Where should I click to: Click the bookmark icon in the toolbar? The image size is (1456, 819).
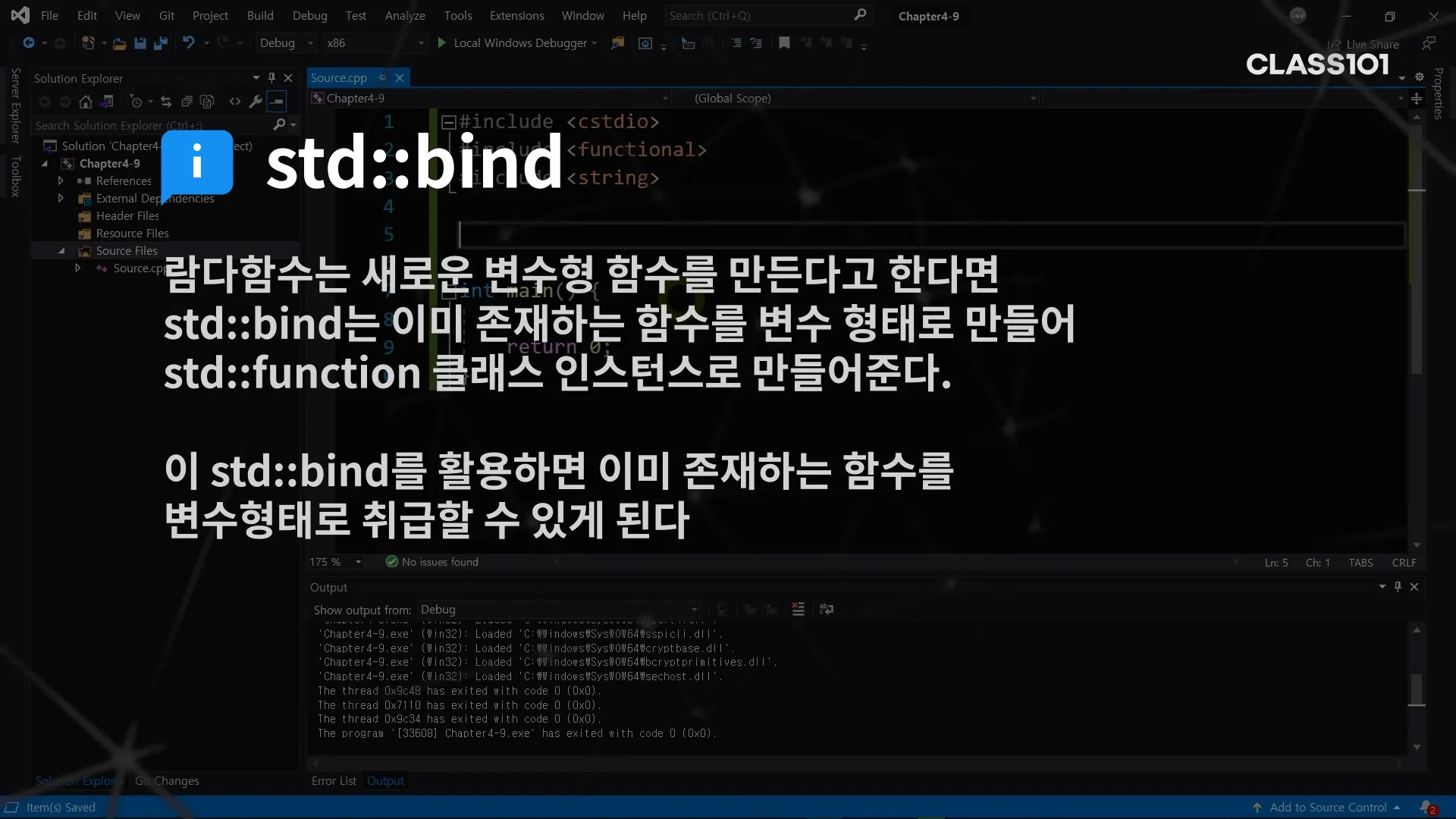pyautogui.click(x=784, y=43)
